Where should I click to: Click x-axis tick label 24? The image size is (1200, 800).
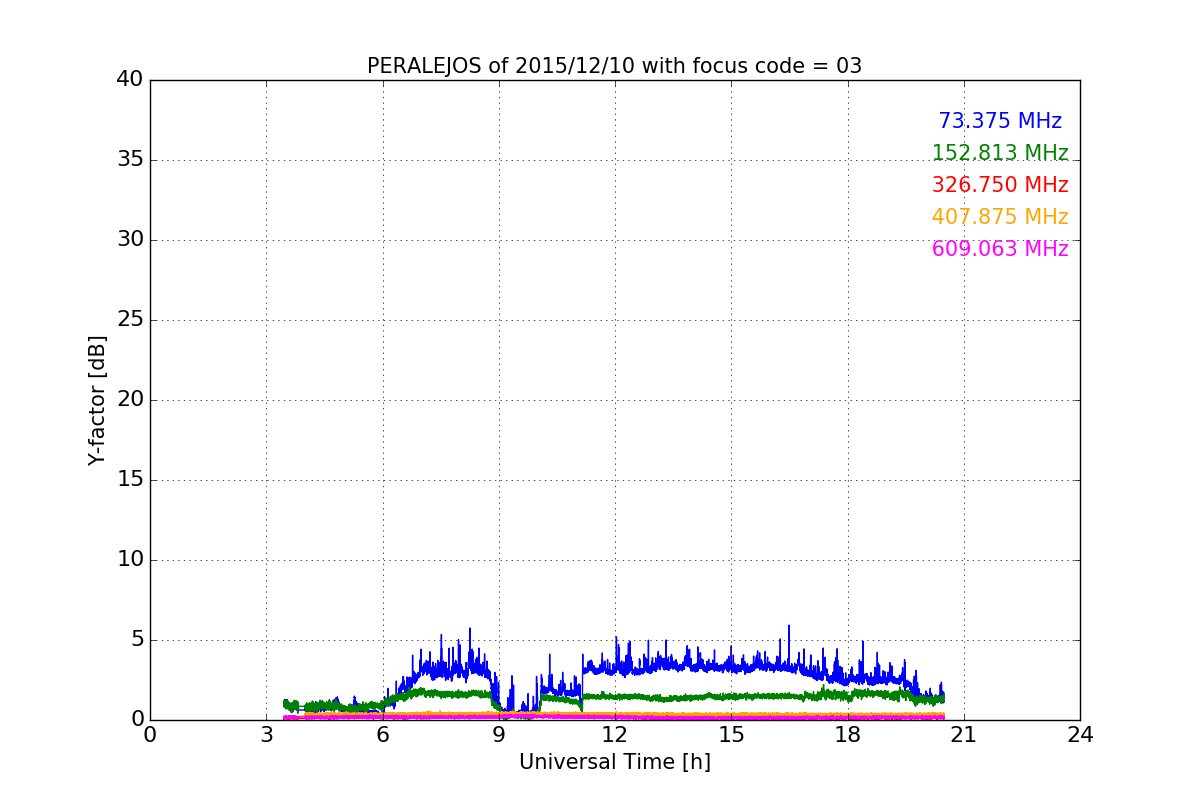click(1080, 735)
